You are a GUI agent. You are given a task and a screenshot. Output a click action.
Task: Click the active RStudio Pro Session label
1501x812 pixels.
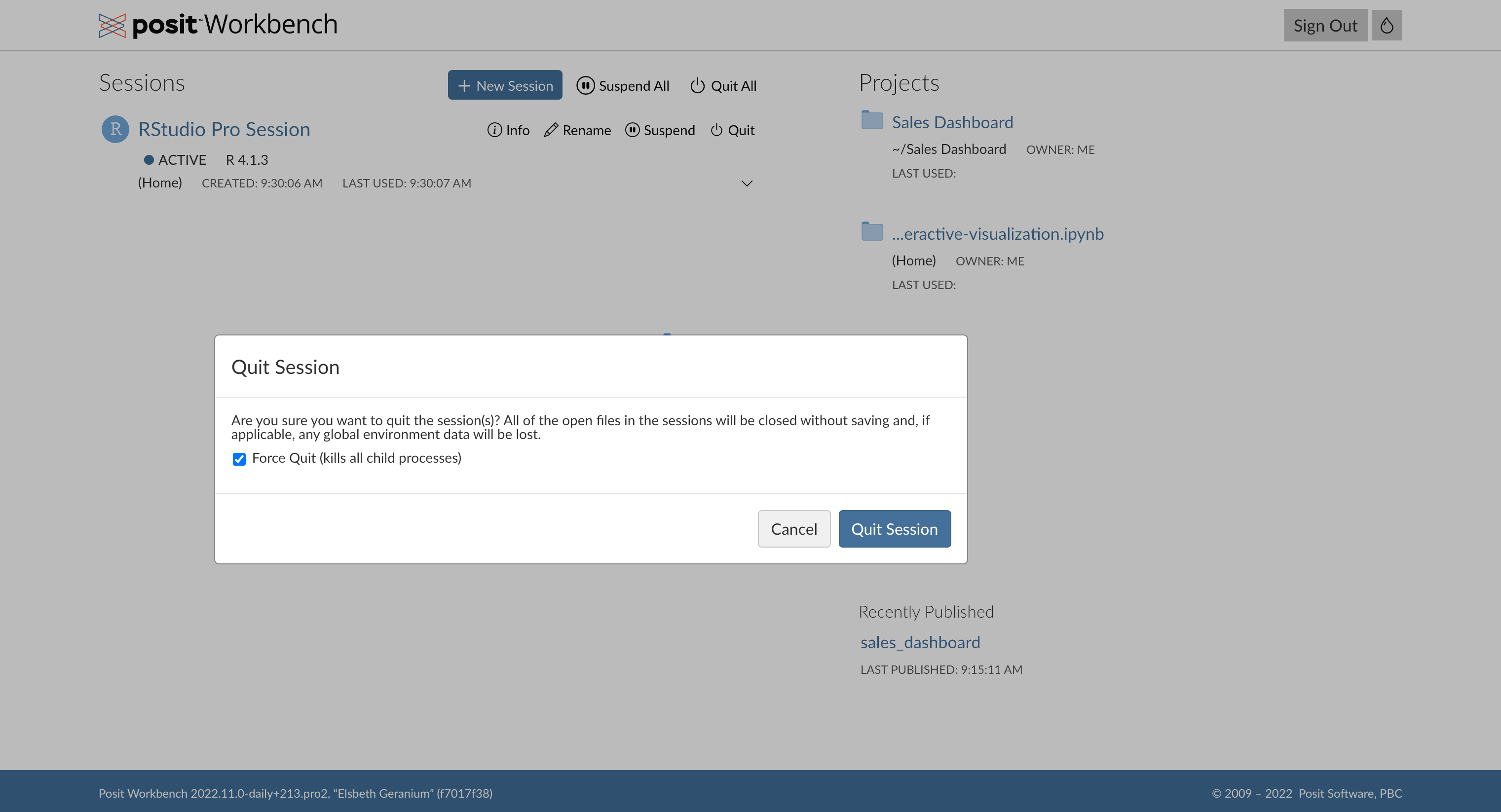point(225,128)
